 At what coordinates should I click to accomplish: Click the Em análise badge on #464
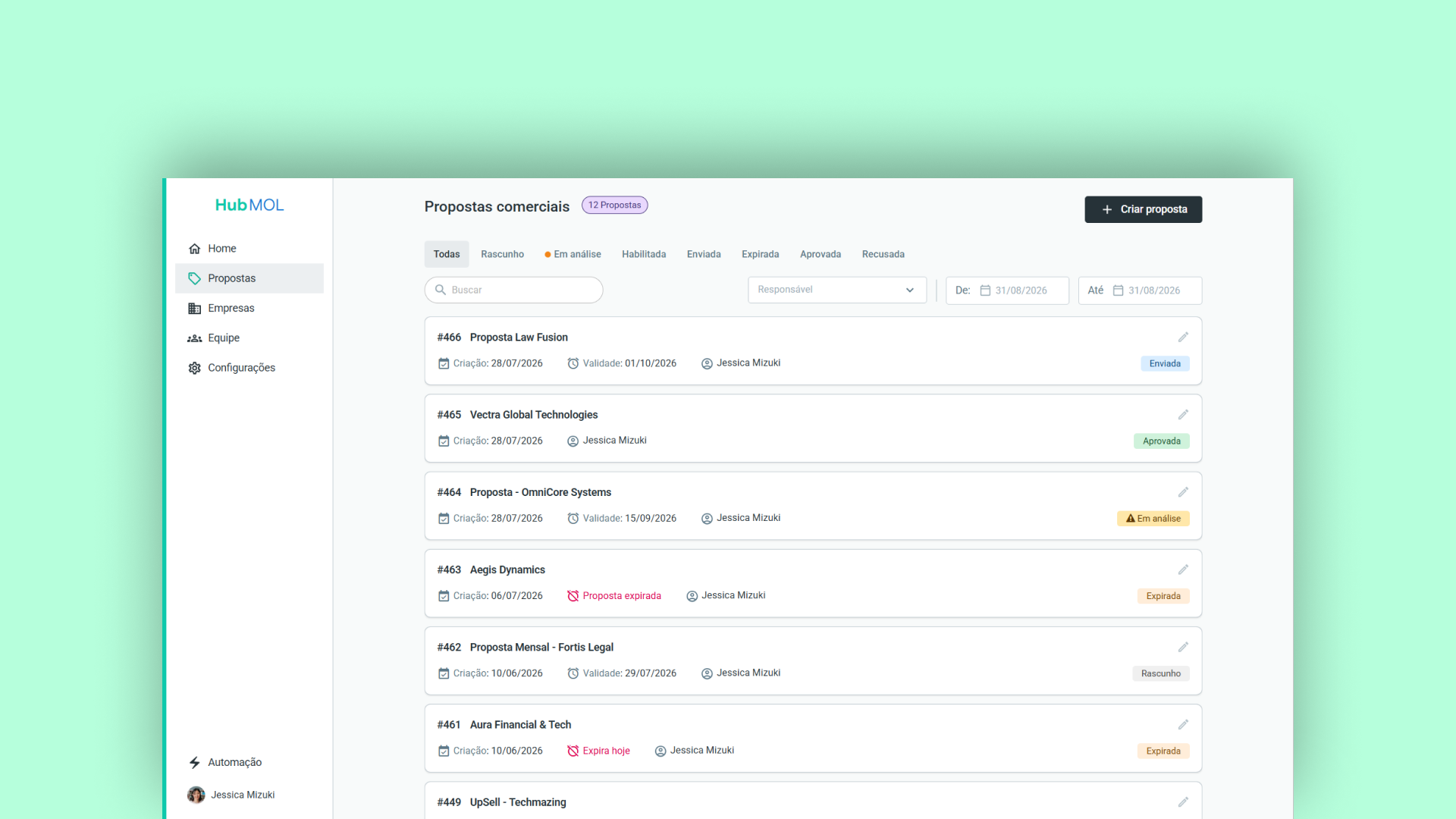click(1153, 518)
